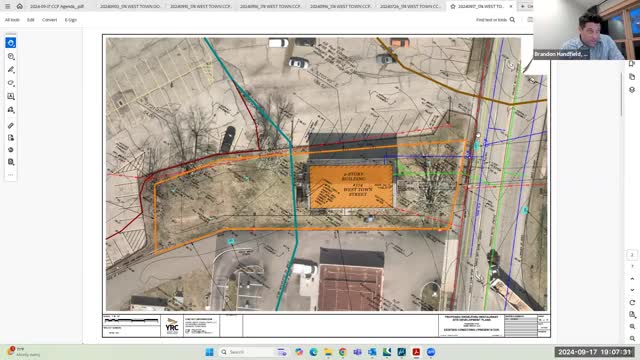Click the YRC logo in title block
The height and width of the screenshot is (360, 640).
click(172, 326)
